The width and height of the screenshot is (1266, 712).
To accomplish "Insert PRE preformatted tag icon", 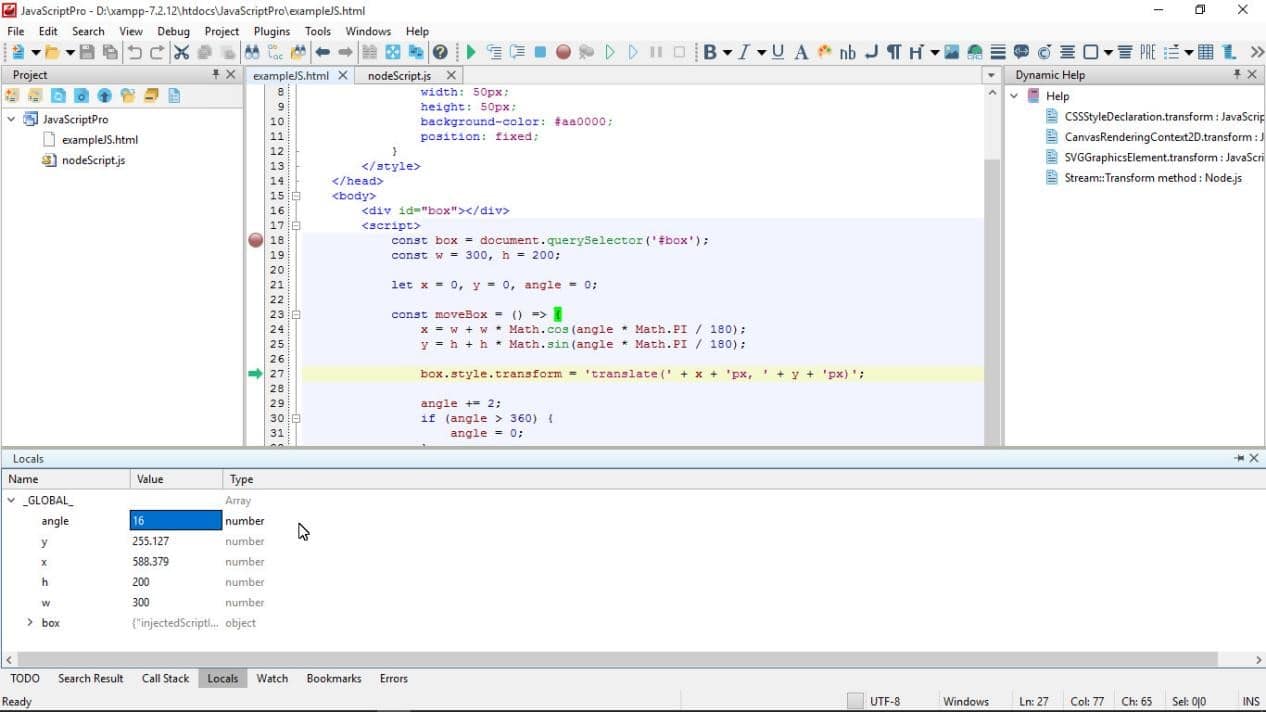I will coord(1147,52).
